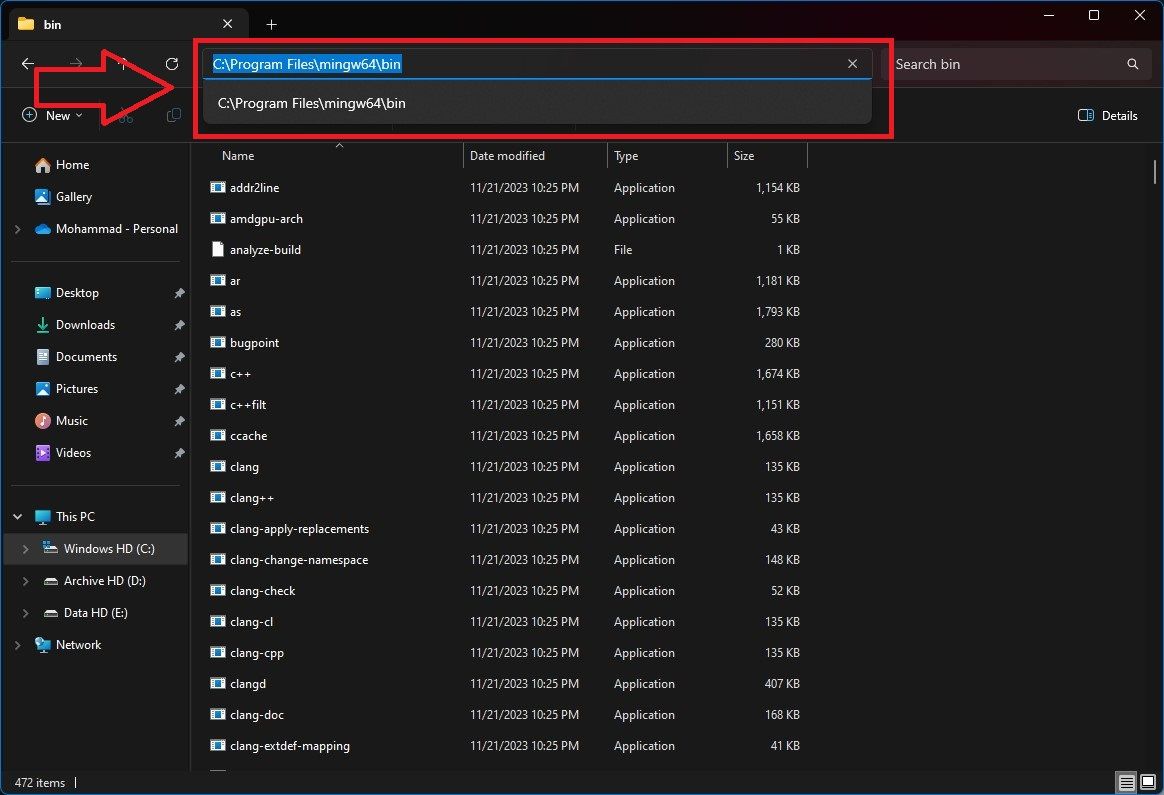Switch to large thumbnails view icon

(x=1148, y=782)
